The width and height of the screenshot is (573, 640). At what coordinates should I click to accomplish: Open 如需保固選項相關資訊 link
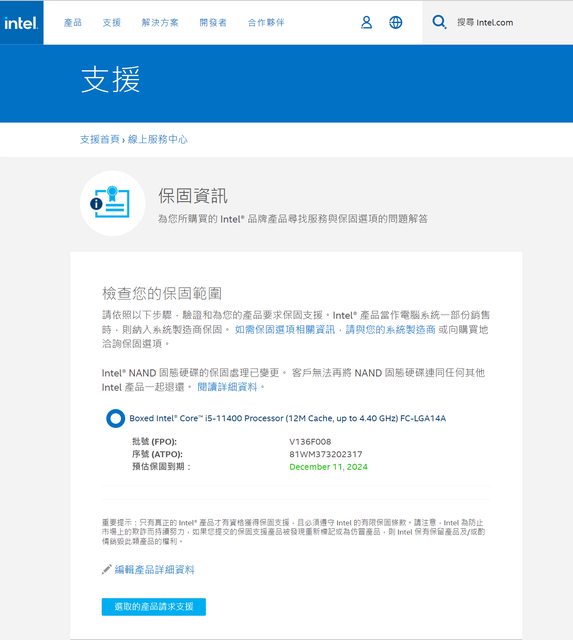(285, 329)
